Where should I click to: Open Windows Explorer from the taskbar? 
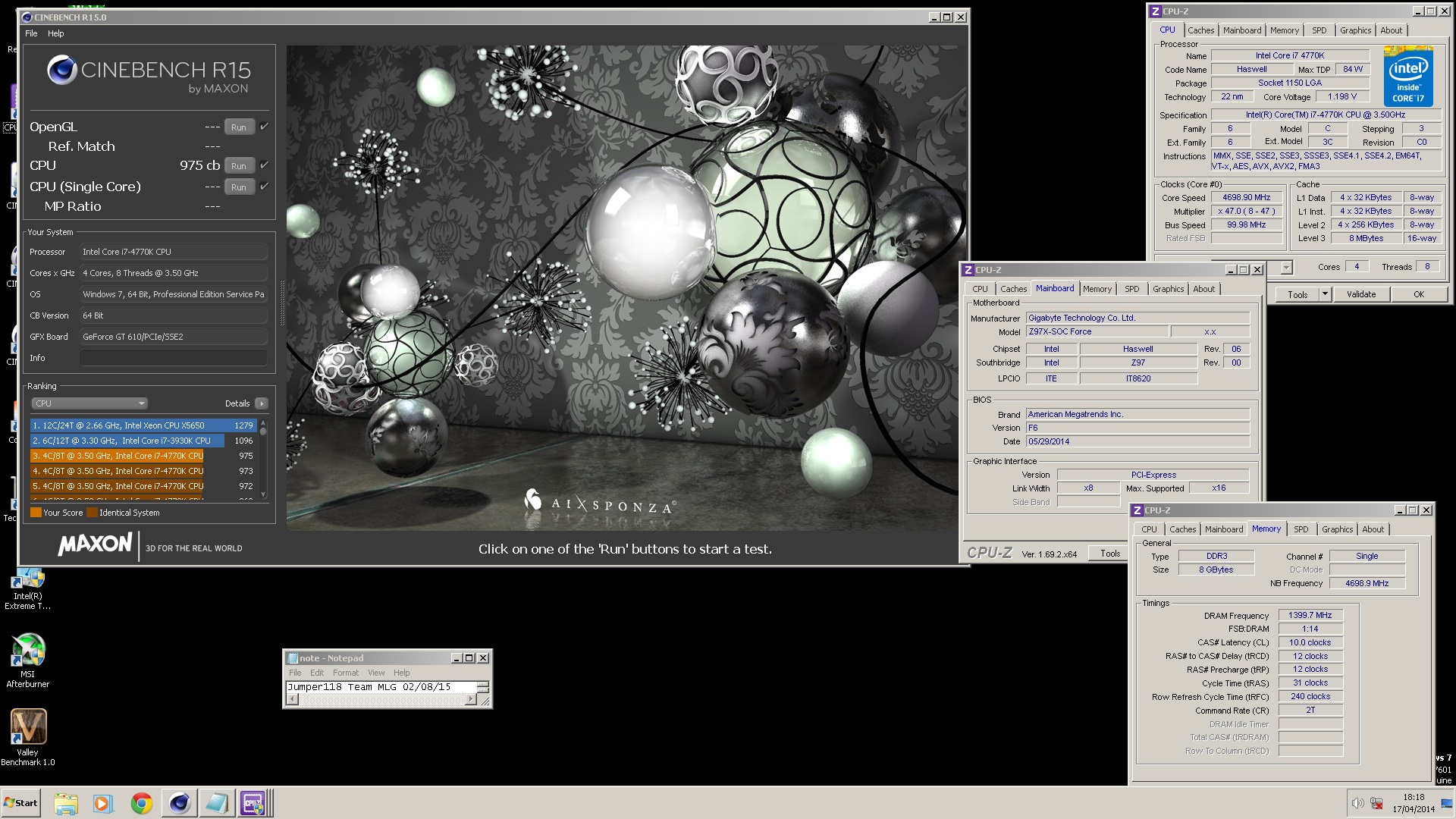[66, 803]
